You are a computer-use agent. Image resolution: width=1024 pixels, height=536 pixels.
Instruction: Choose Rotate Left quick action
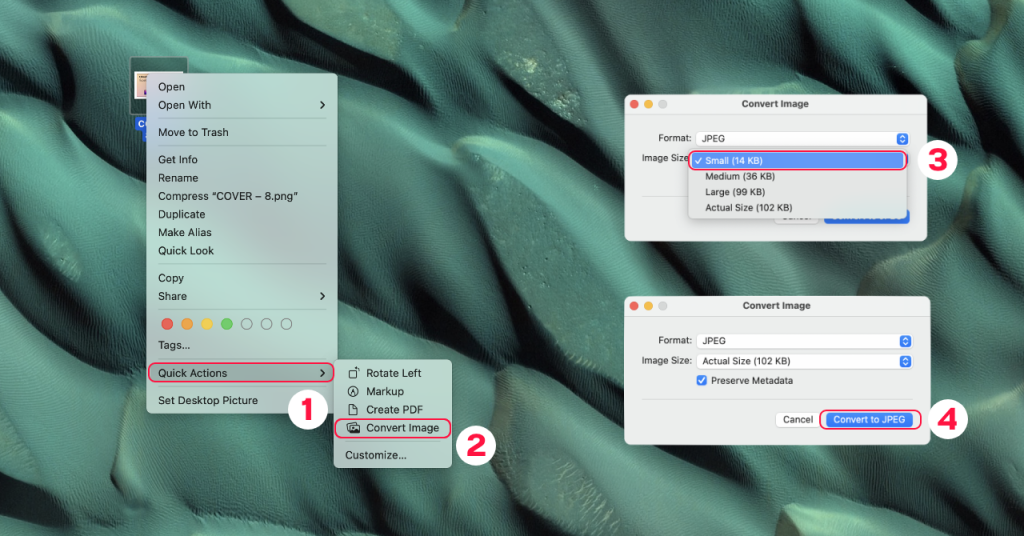392,373
